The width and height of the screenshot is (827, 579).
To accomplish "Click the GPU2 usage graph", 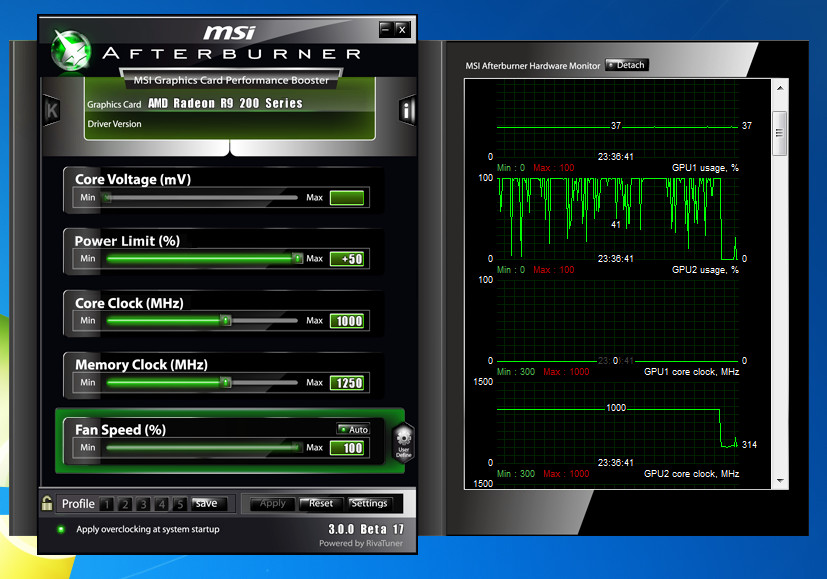I will coord(617,320).
